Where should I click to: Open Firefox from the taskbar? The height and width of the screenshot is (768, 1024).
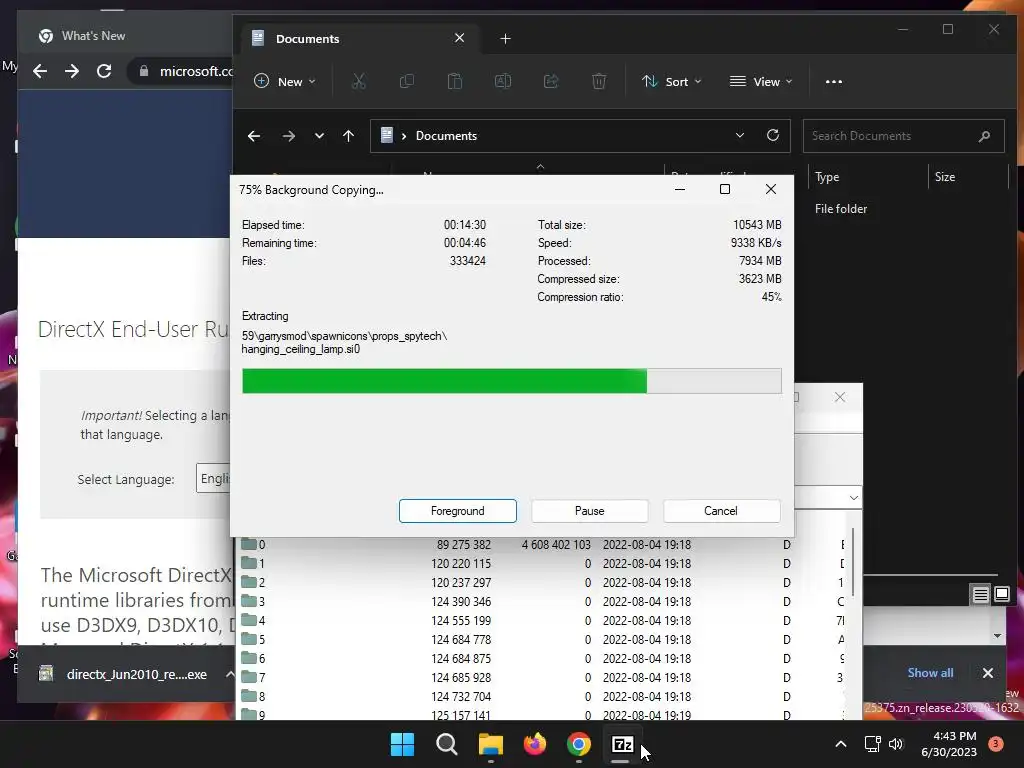[535, 744]
